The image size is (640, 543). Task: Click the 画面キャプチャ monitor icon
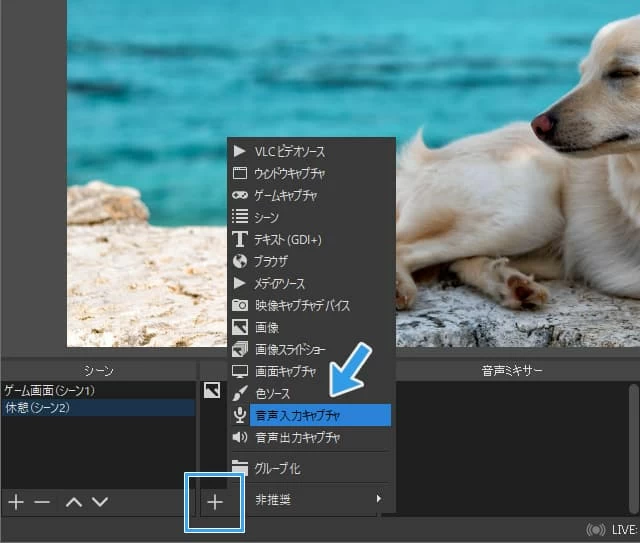click(x=240, y=371)
